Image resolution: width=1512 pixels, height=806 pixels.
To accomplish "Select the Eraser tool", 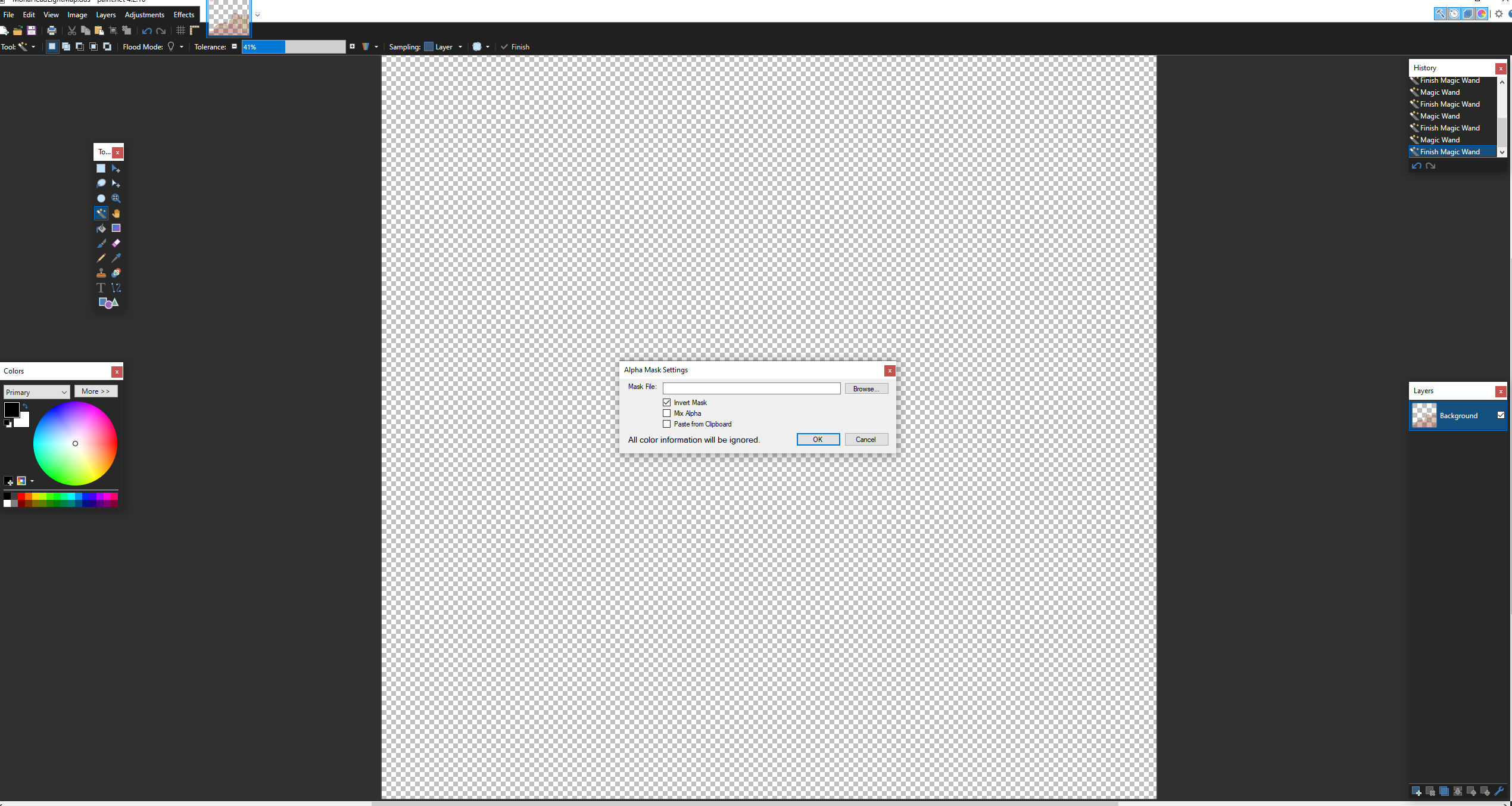I will pos(116,243).
